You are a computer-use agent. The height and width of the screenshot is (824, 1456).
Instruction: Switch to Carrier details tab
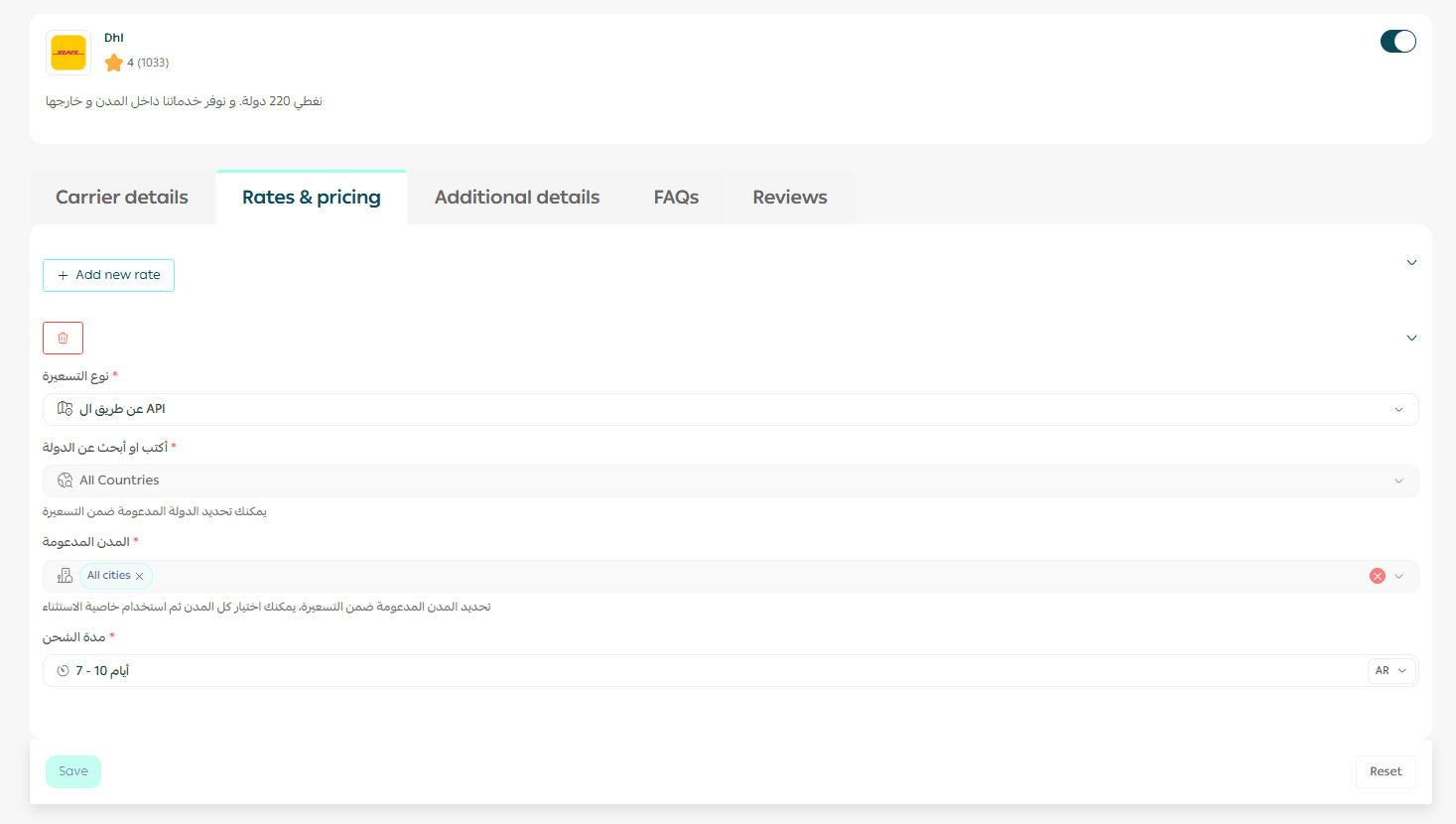(x=122, y=198)
